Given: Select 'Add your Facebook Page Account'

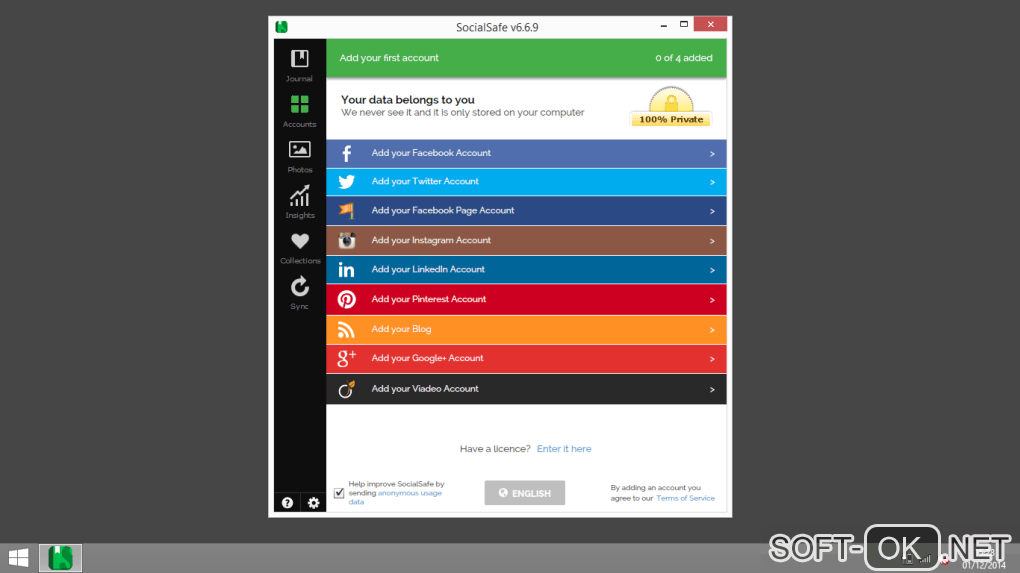Looking at the screenshot, I should tap(526, 211).
